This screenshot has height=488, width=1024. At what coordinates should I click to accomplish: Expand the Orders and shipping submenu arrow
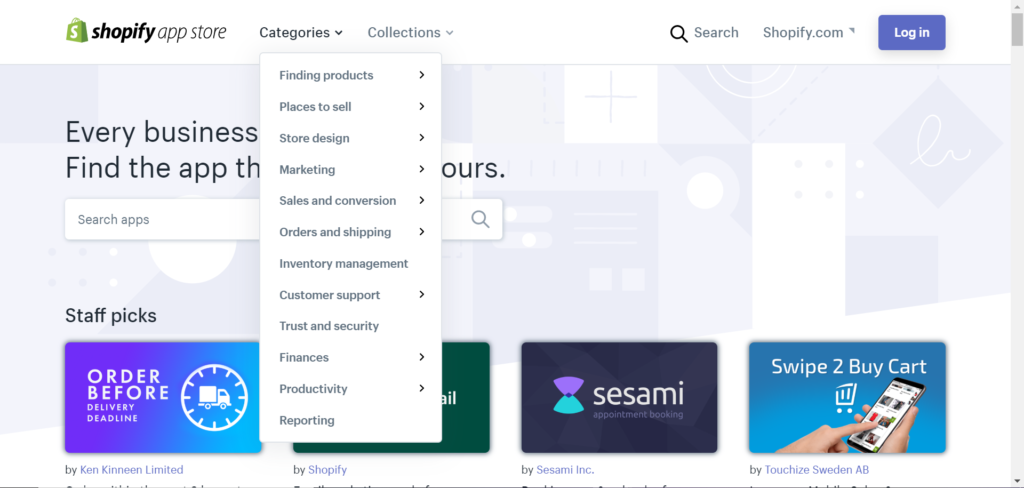422,232
